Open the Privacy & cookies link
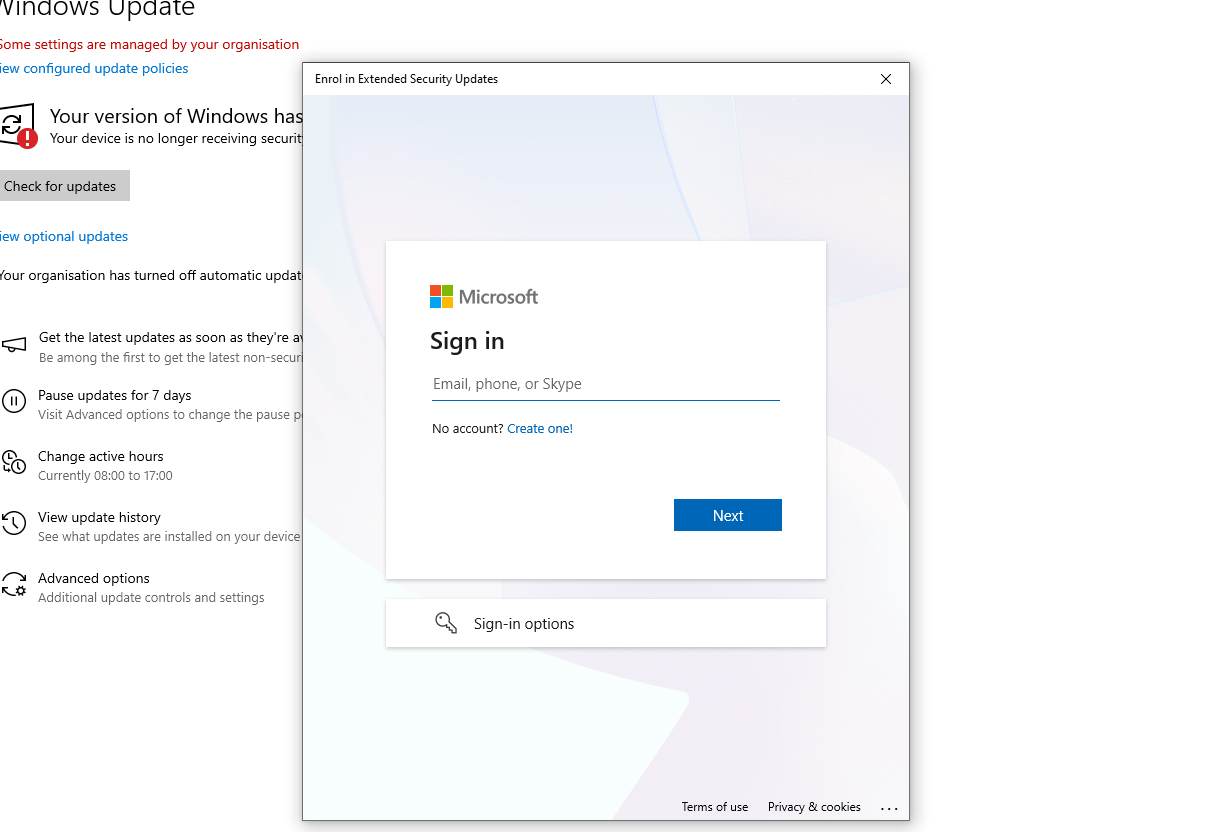 pyautogui.click(x=814, y=807)
